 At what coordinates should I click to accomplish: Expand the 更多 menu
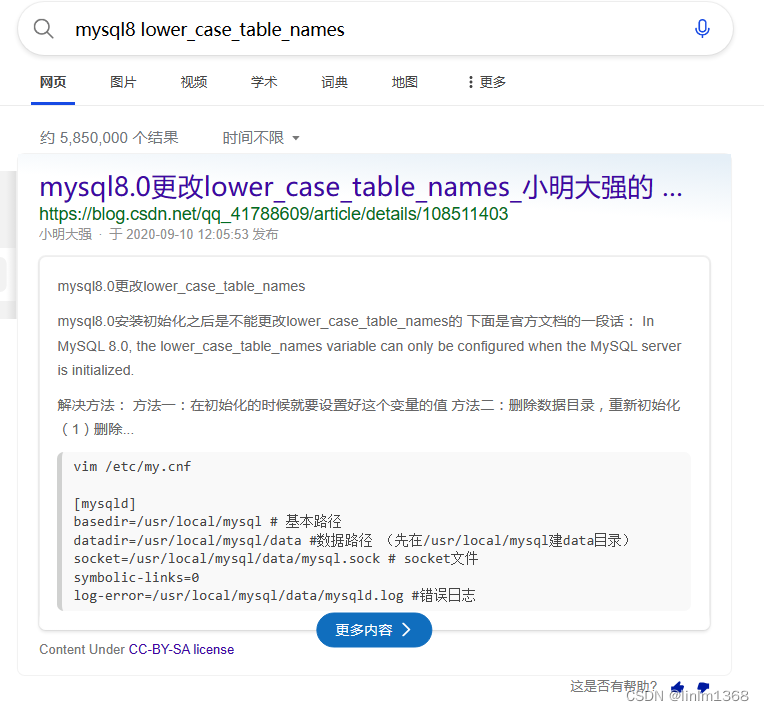point(487,82)
